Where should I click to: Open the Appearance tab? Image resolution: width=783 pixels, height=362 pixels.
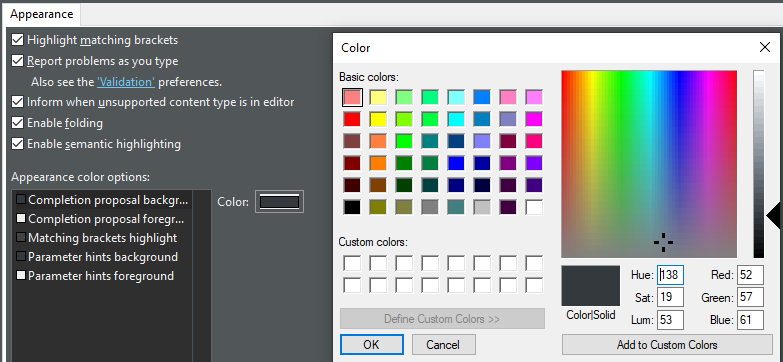pos(41,14)
